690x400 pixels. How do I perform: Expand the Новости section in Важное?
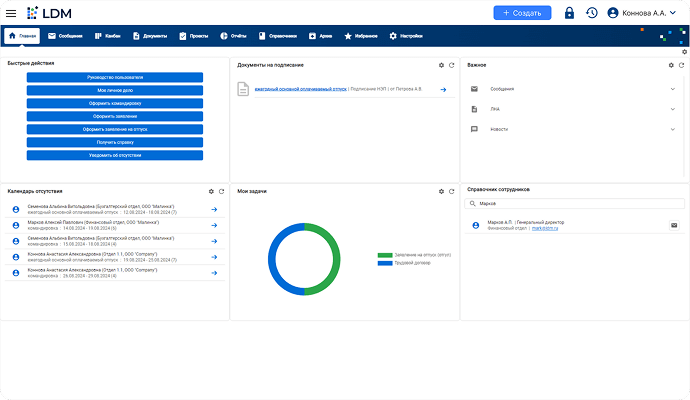[673, 129]
